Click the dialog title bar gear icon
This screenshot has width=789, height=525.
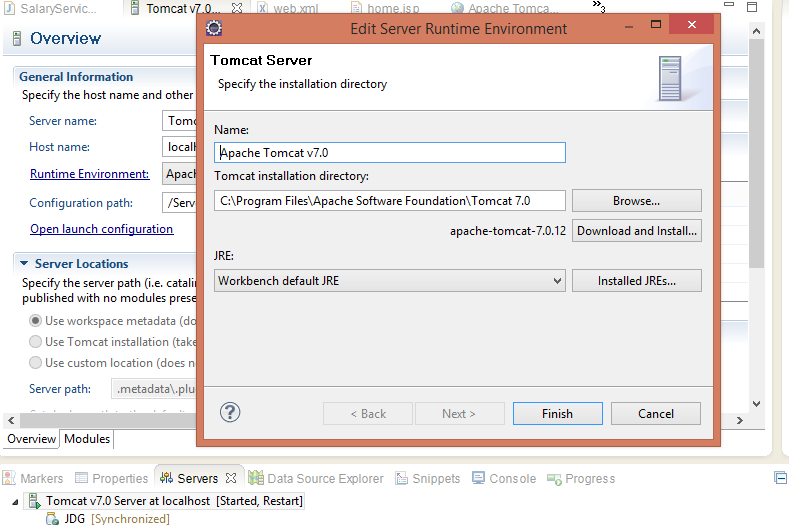click(214, 28)
